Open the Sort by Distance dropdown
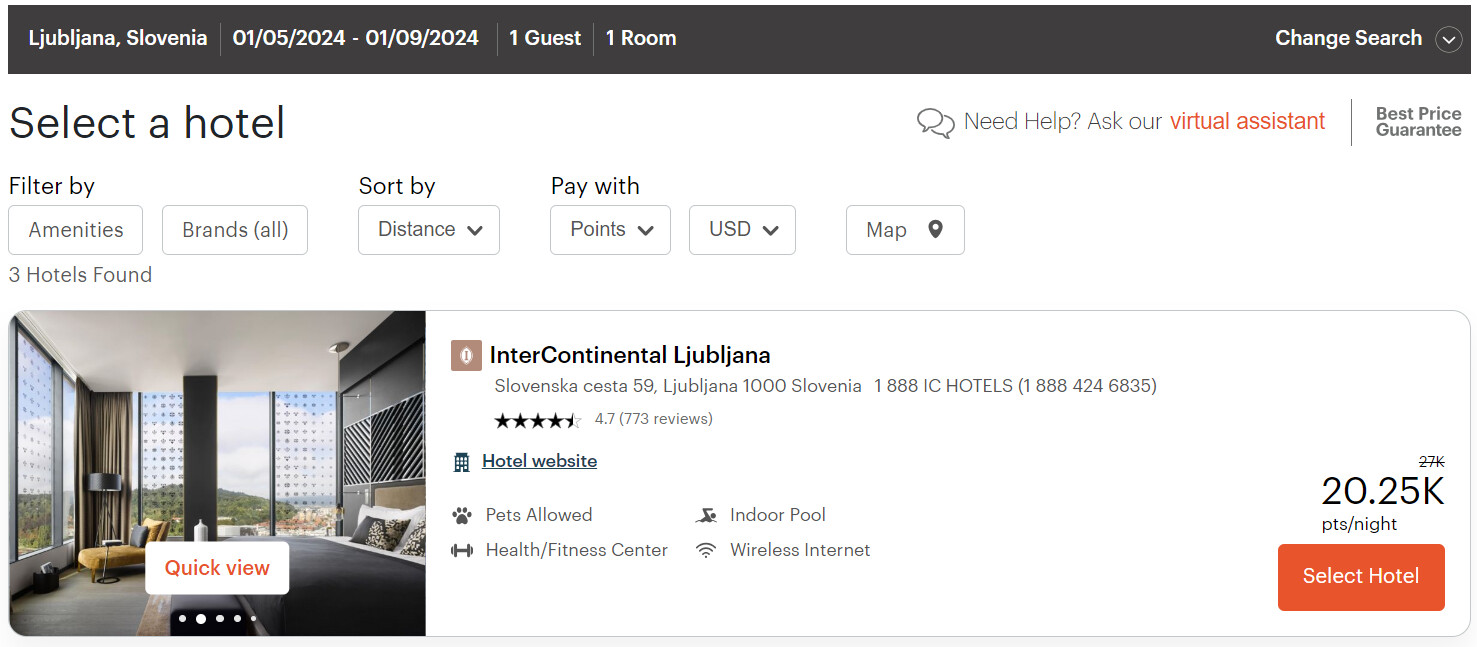Viewport: 1477px width, 647px height. pos(429,230)
